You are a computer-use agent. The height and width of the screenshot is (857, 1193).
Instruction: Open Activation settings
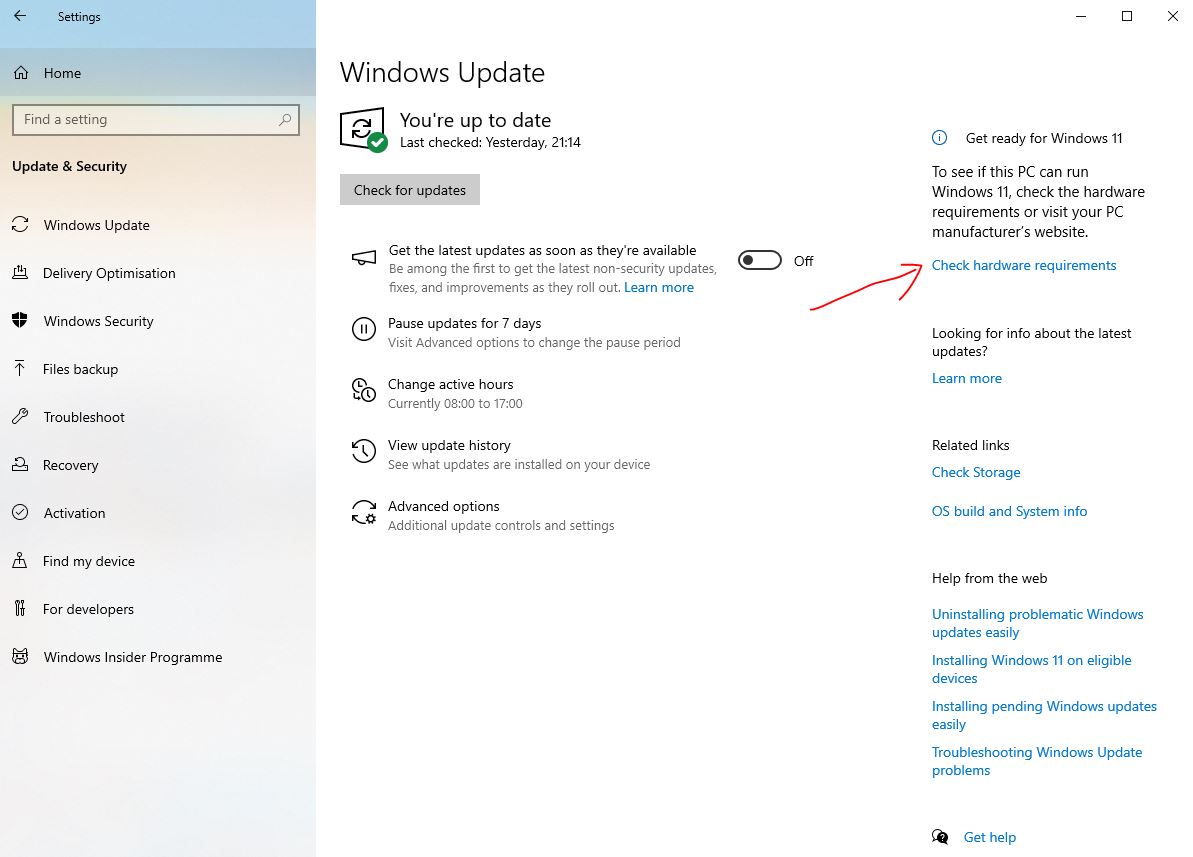[157, 512]
